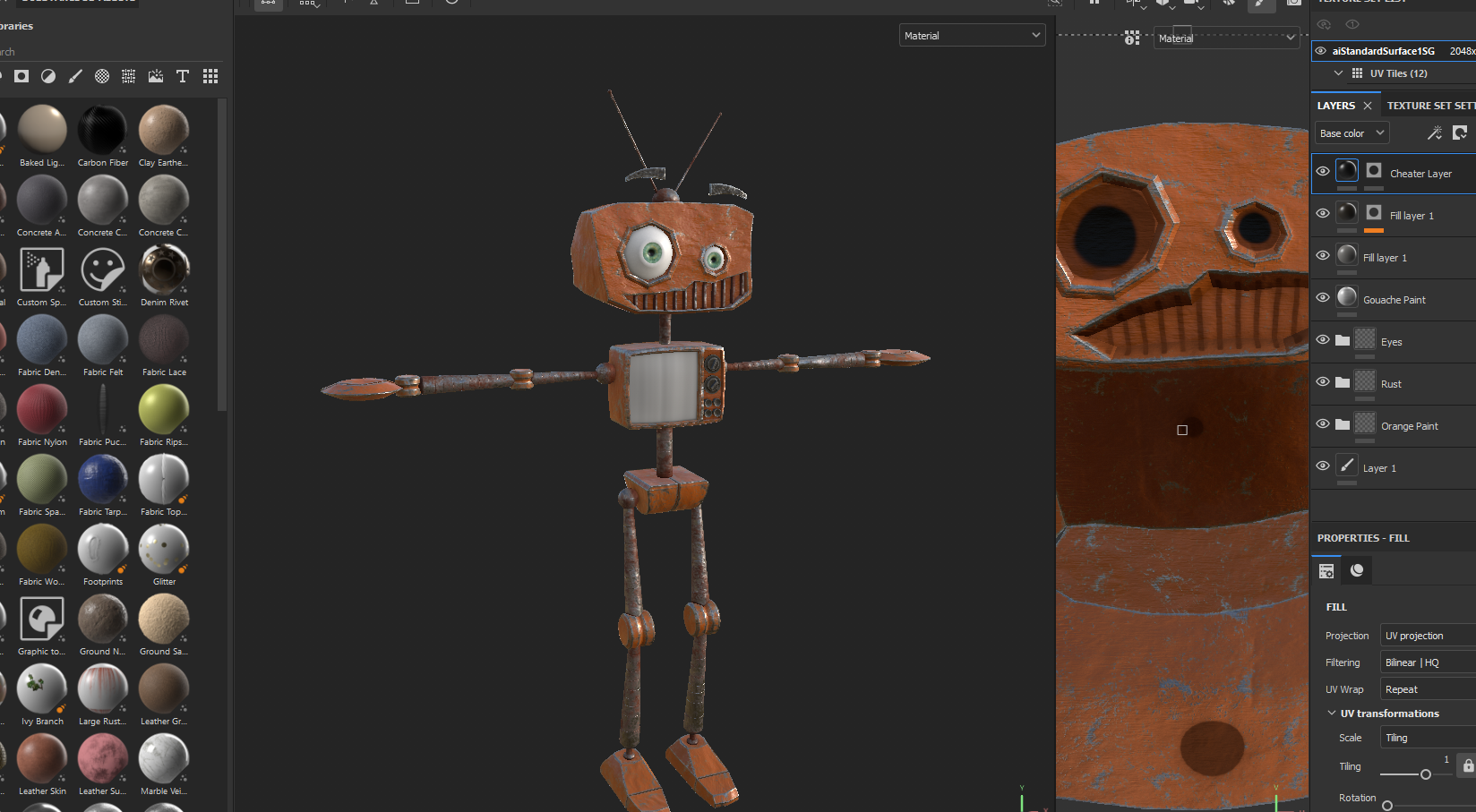This screenshot has width=1476, height=812.
Task: Click the Eyes folder icon
Action: pos(1343,340)
